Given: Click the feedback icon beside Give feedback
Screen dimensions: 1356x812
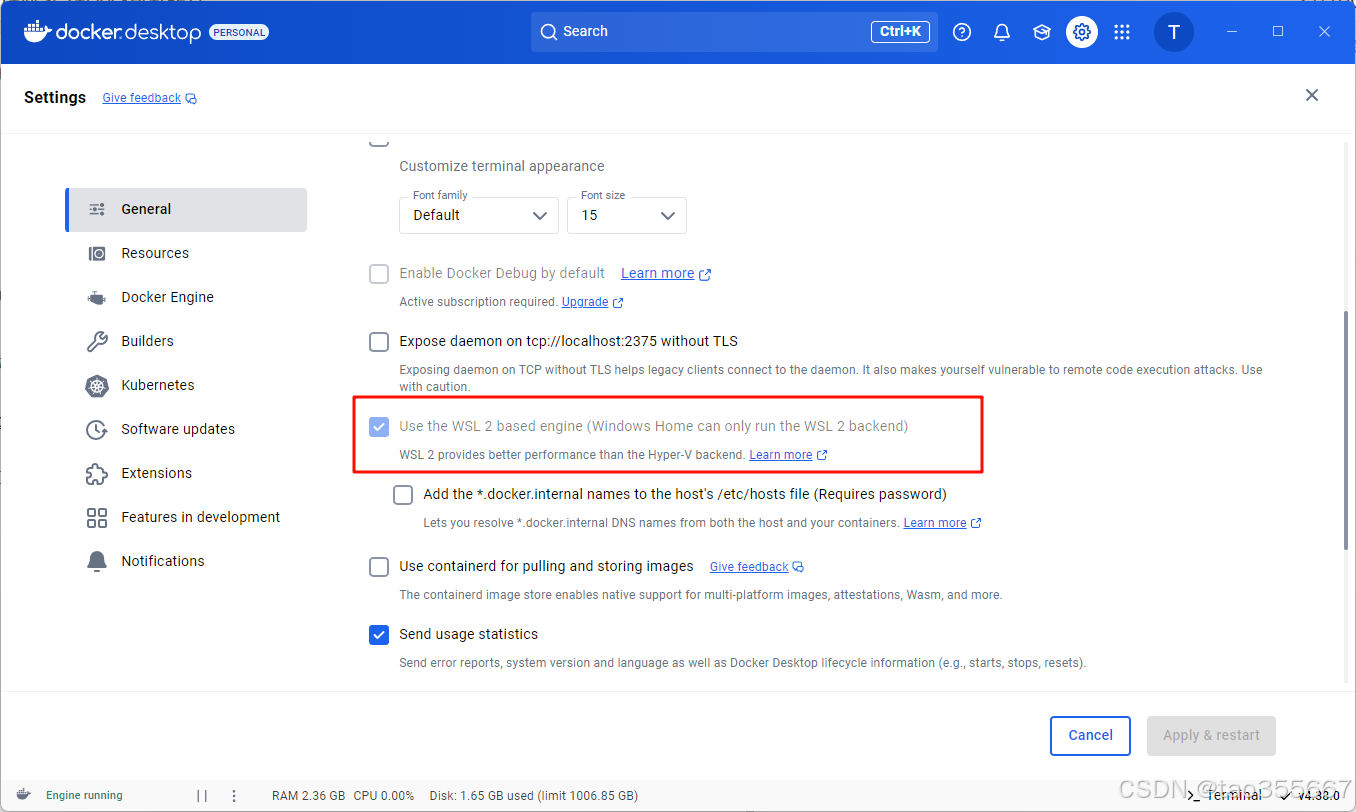Looking at the screenshot, I should pyautogui.click(x=191, y=99).
